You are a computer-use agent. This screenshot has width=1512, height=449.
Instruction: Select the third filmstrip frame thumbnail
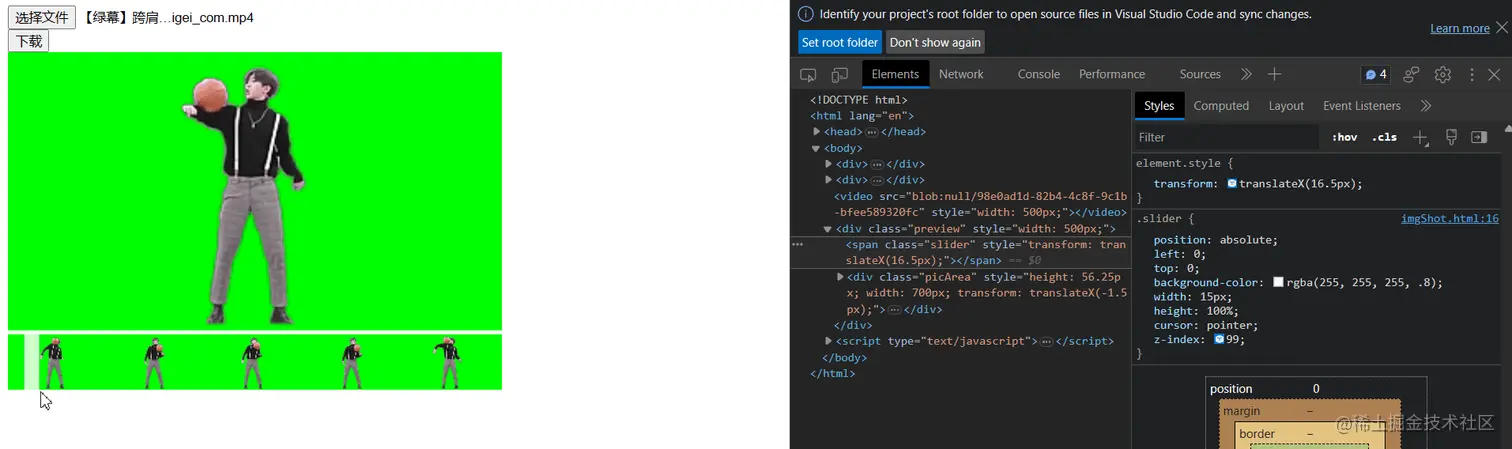coord(252,362)
